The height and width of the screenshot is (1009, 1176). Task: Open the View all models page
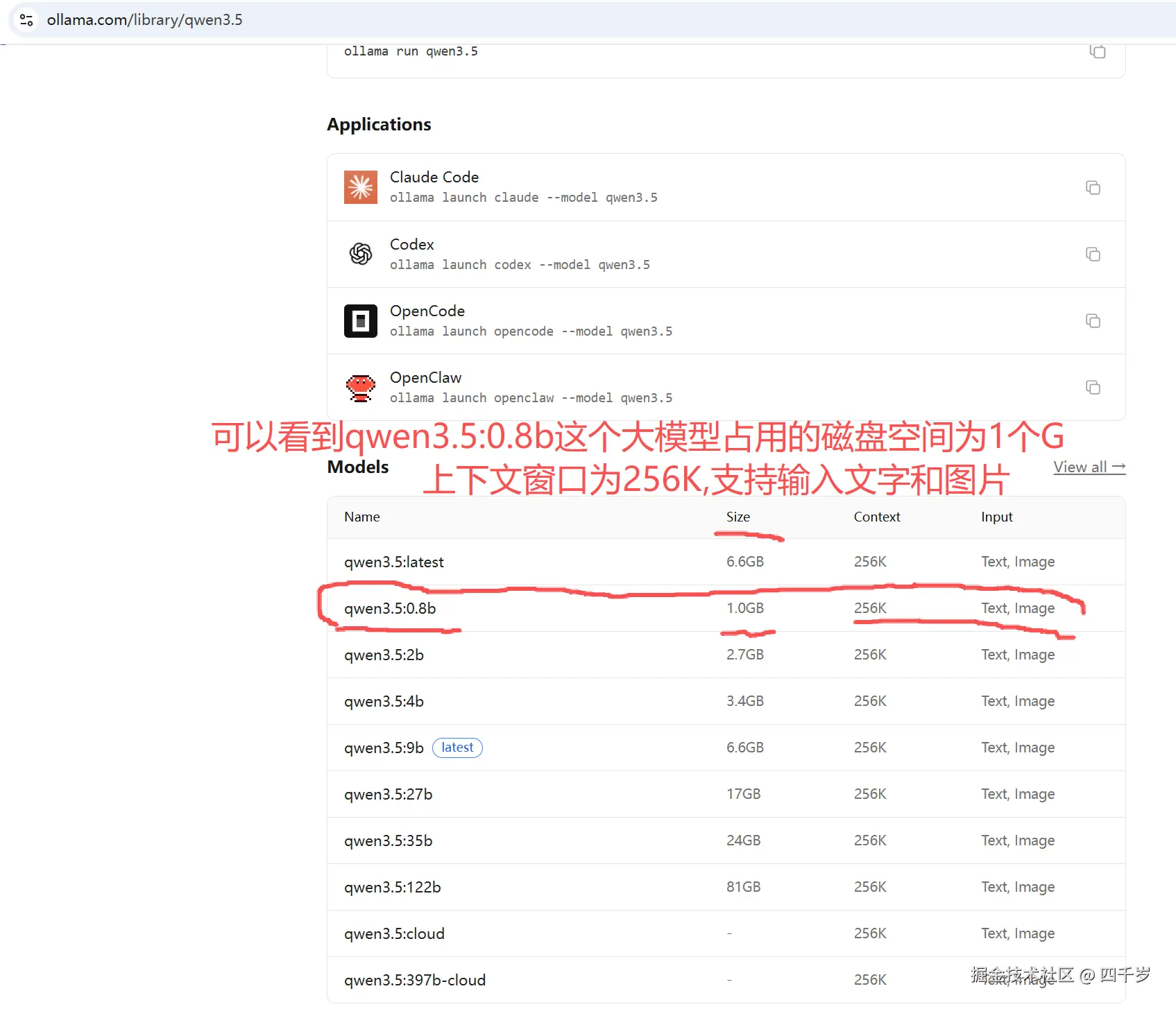(x=1089, y=467)
